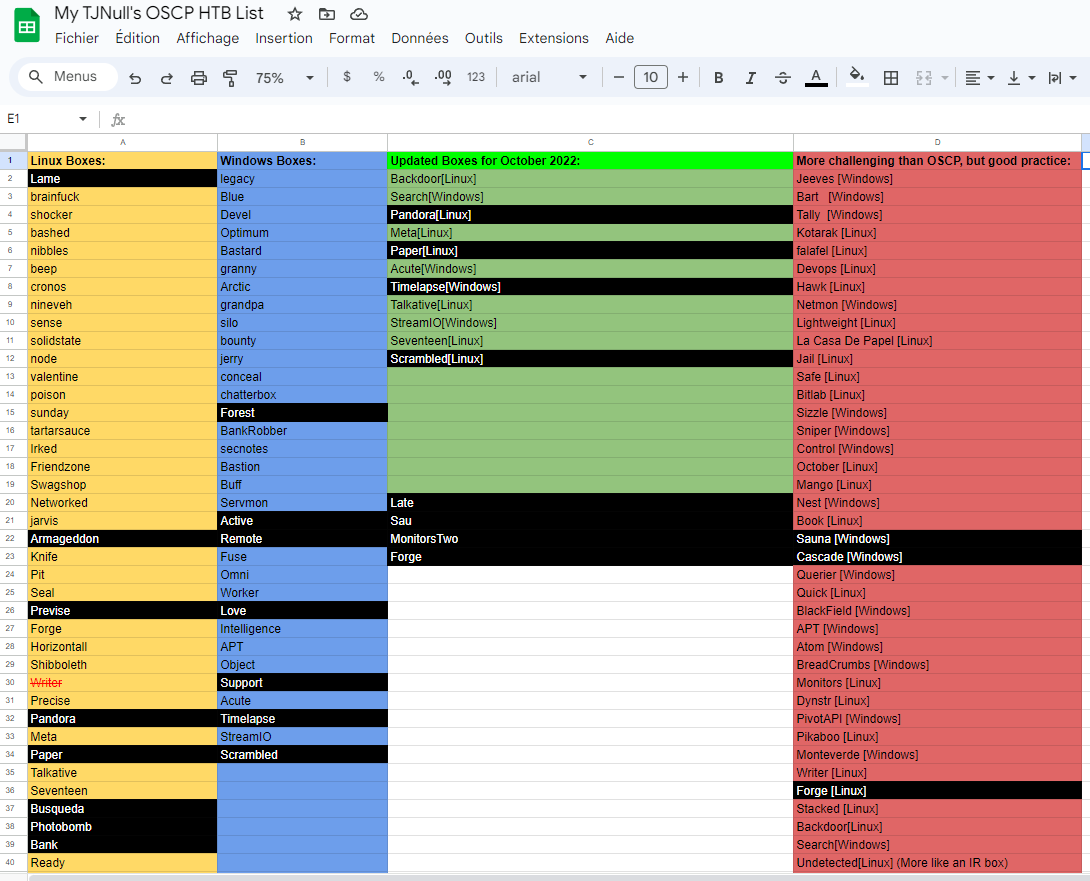Select the 'La Casa De Papel [Linux]' cell
1090x881 pixels.
coord(938,341)
